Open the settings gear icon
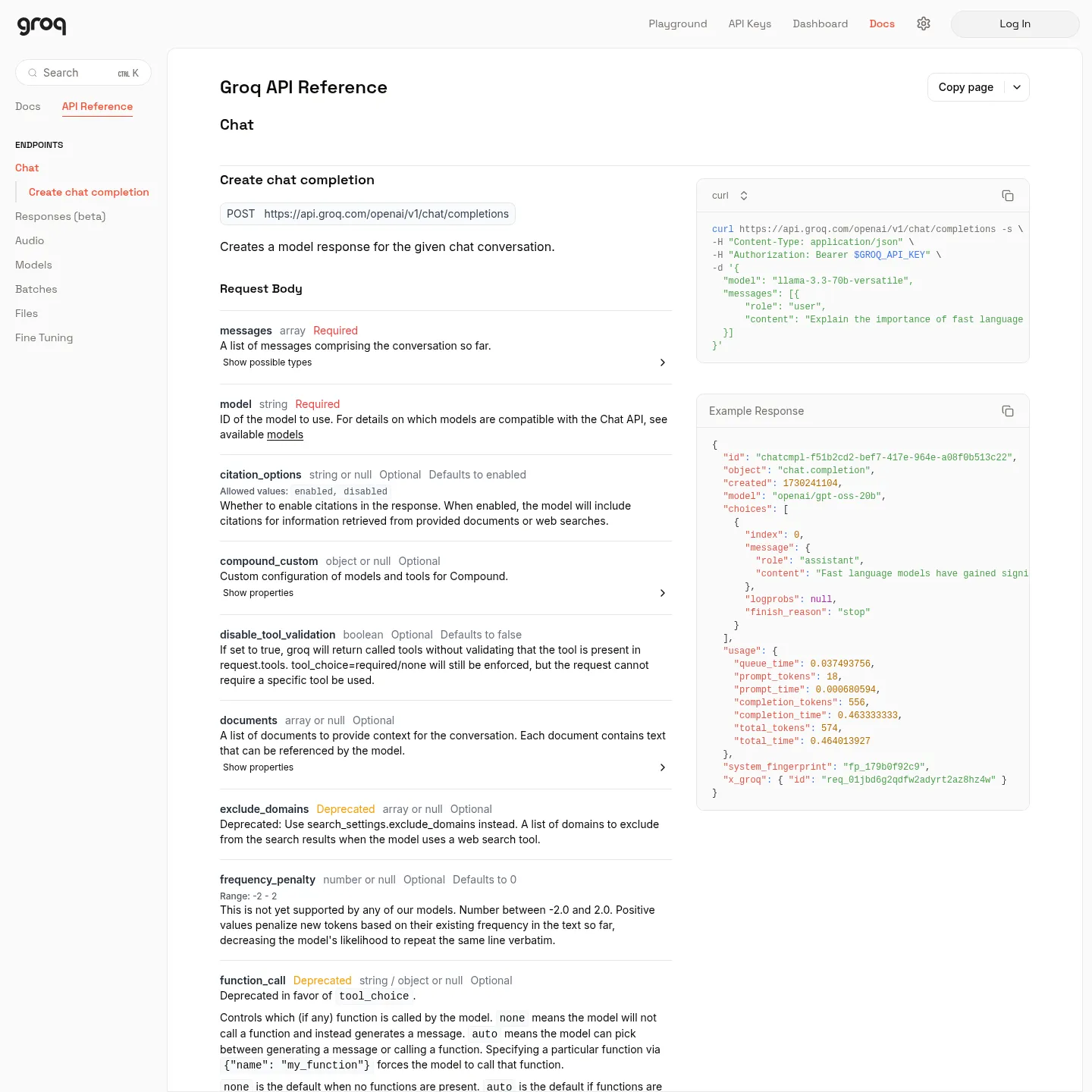Screen dimensions: 1092x1092 (924, 24)
